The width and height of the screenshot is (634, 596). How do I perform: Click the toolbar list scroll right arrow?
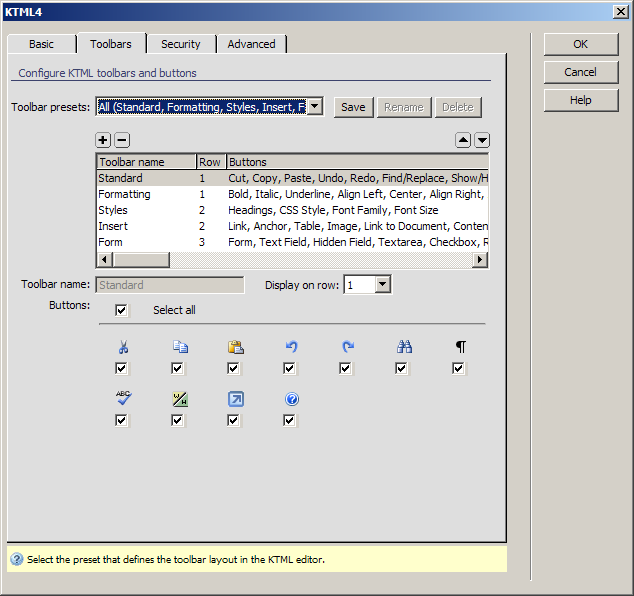pos(480,260)
